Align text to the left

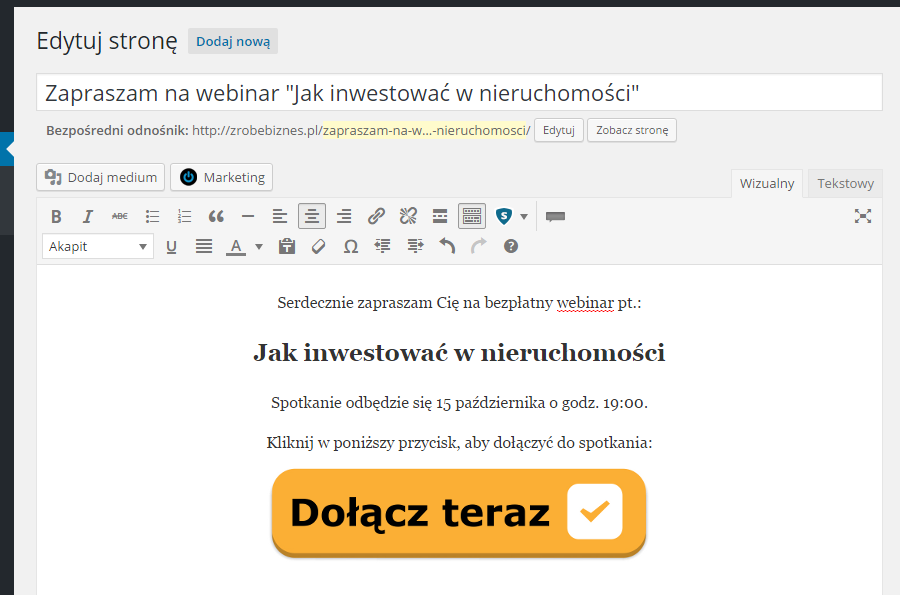coord(280,216)
